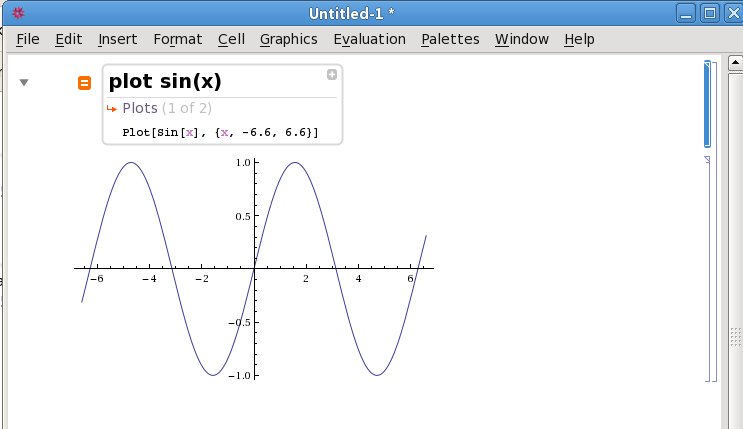
Task: Minimize the Untitled-1 window
Action: pos(686,13)
